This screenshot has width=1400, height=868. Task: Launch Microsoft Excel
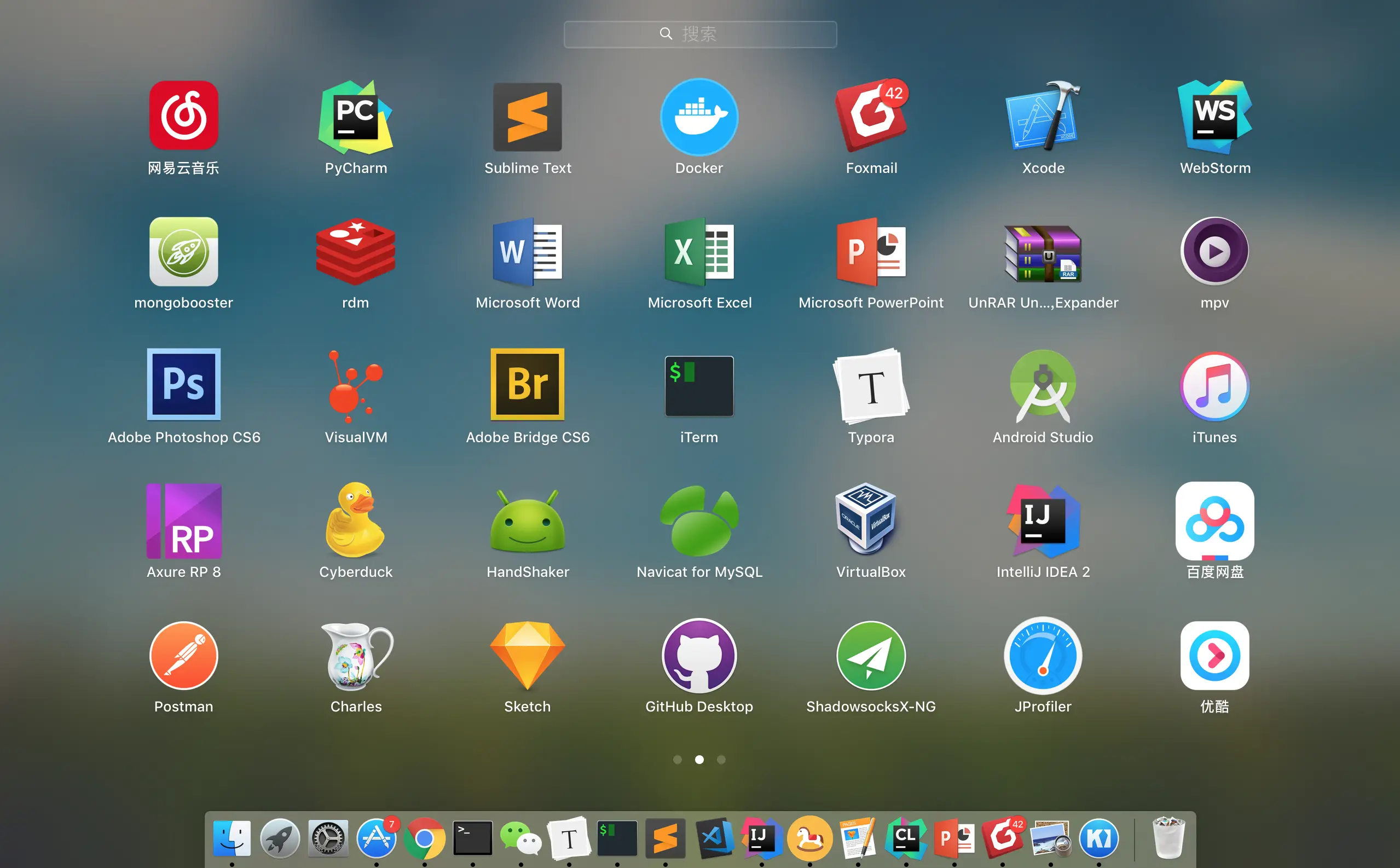[x=699, y=251]
